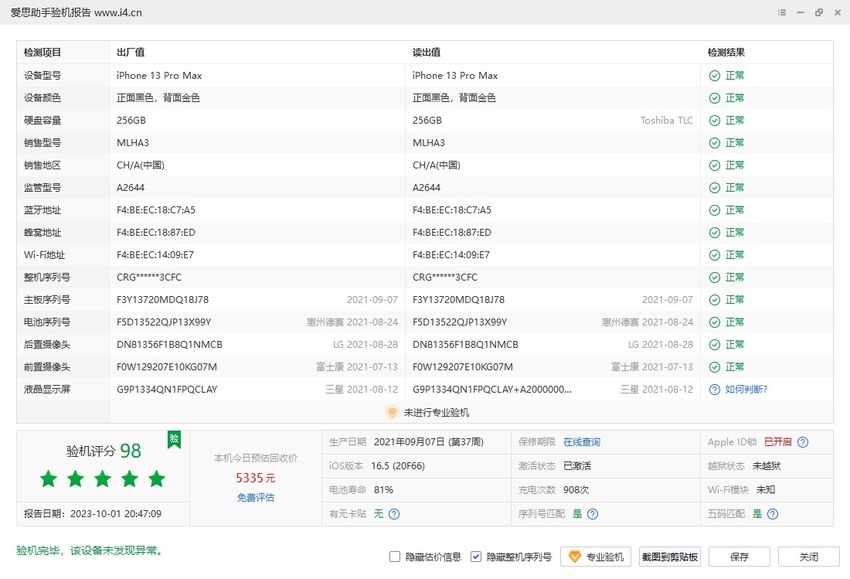Click the first green rating star
The height and width of the screenshot is (579, 850).
48,479
